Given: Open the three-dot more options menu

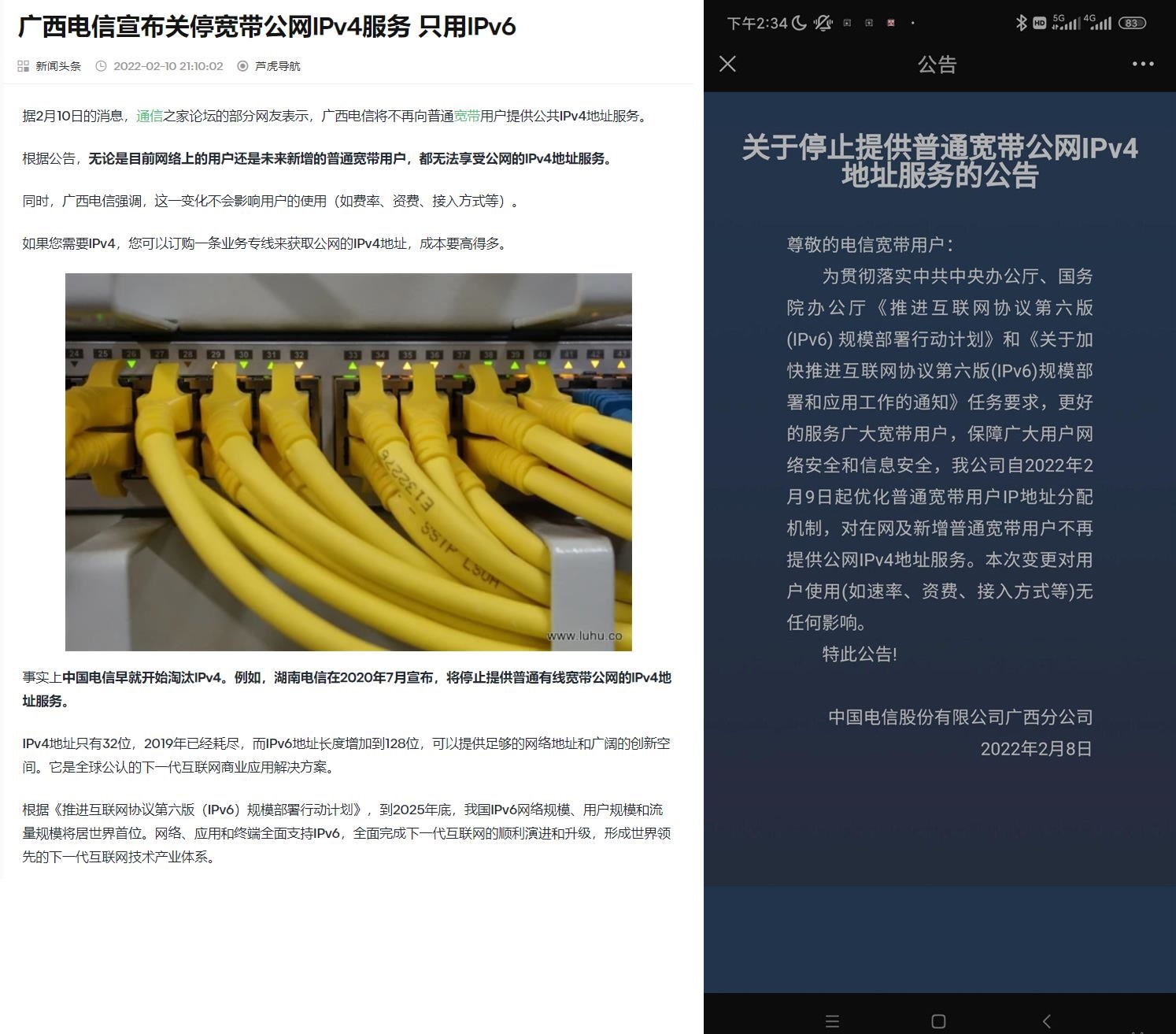Looking at the screenshot, I should point(1143,64).
